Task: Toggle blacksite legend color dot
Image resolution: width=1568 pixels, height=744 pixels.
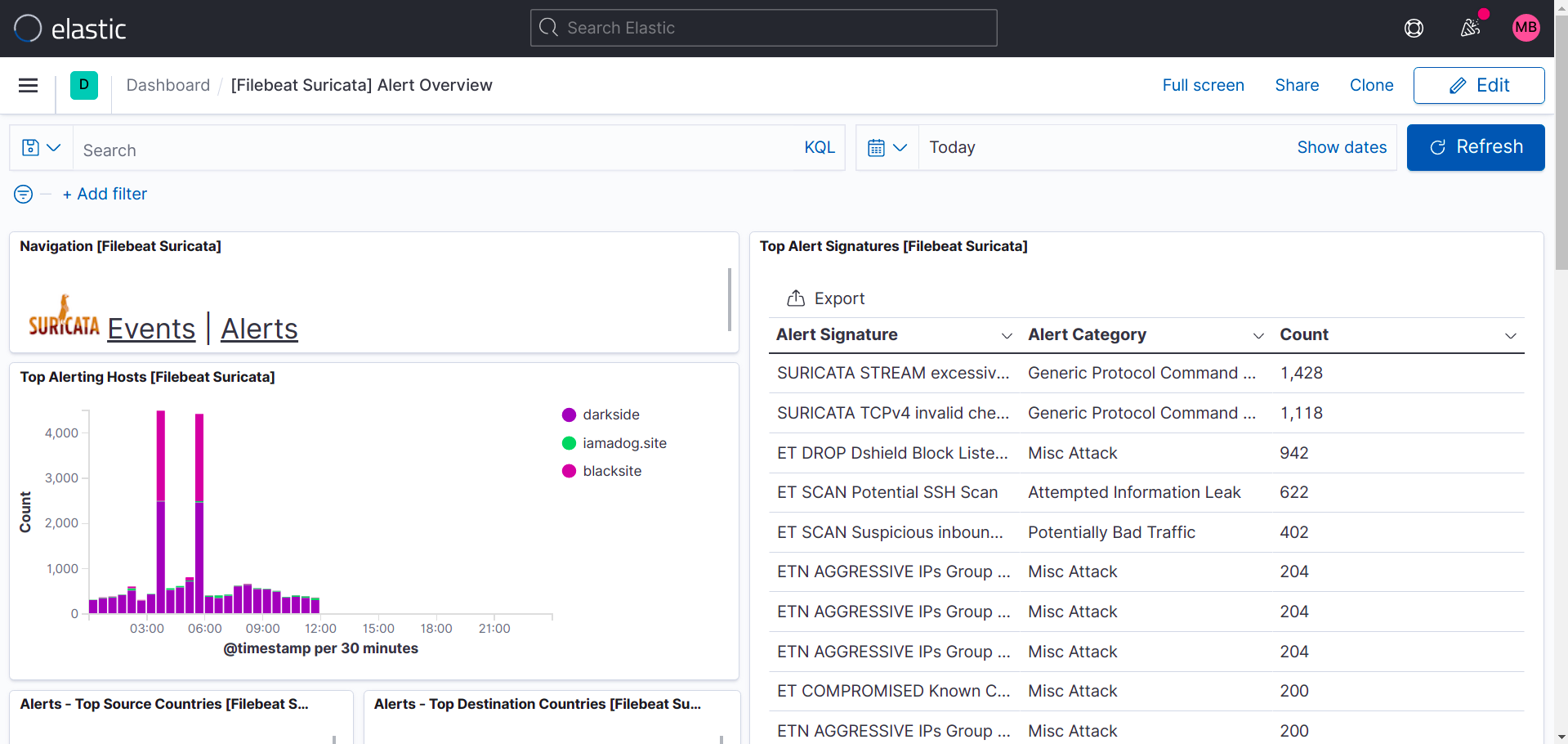Action: pyautogui.click(x=570, y=471)
